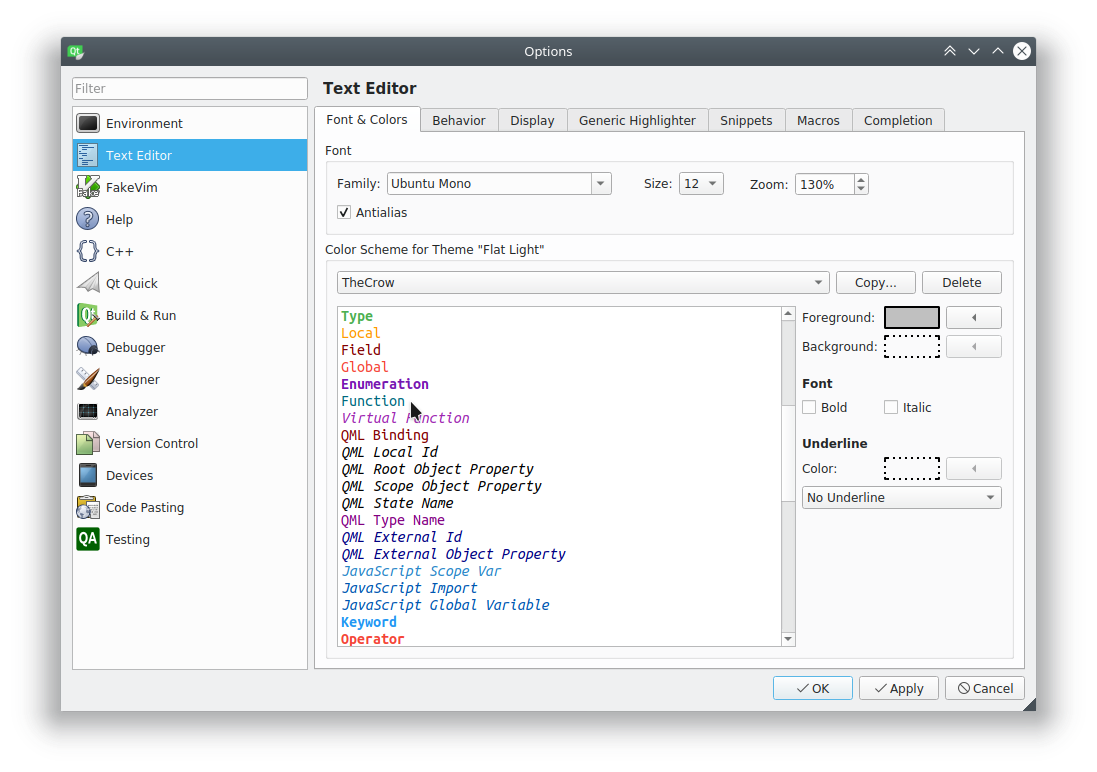
Task: Enable the Bold font checkbox
Action: point(810,407)
